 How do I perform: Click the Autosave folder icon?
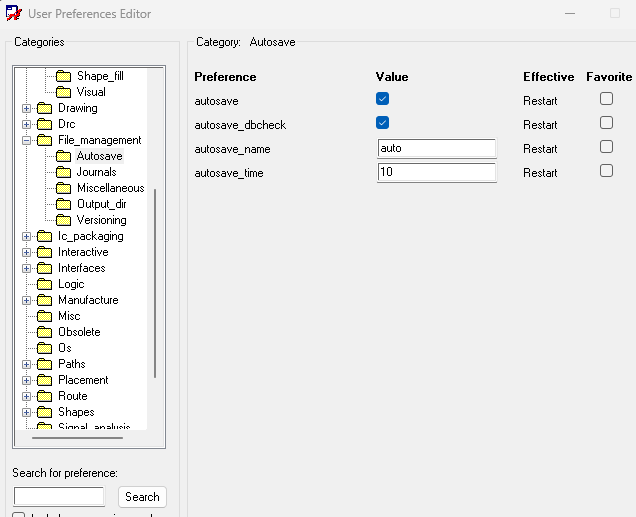[x=63, y=156]
